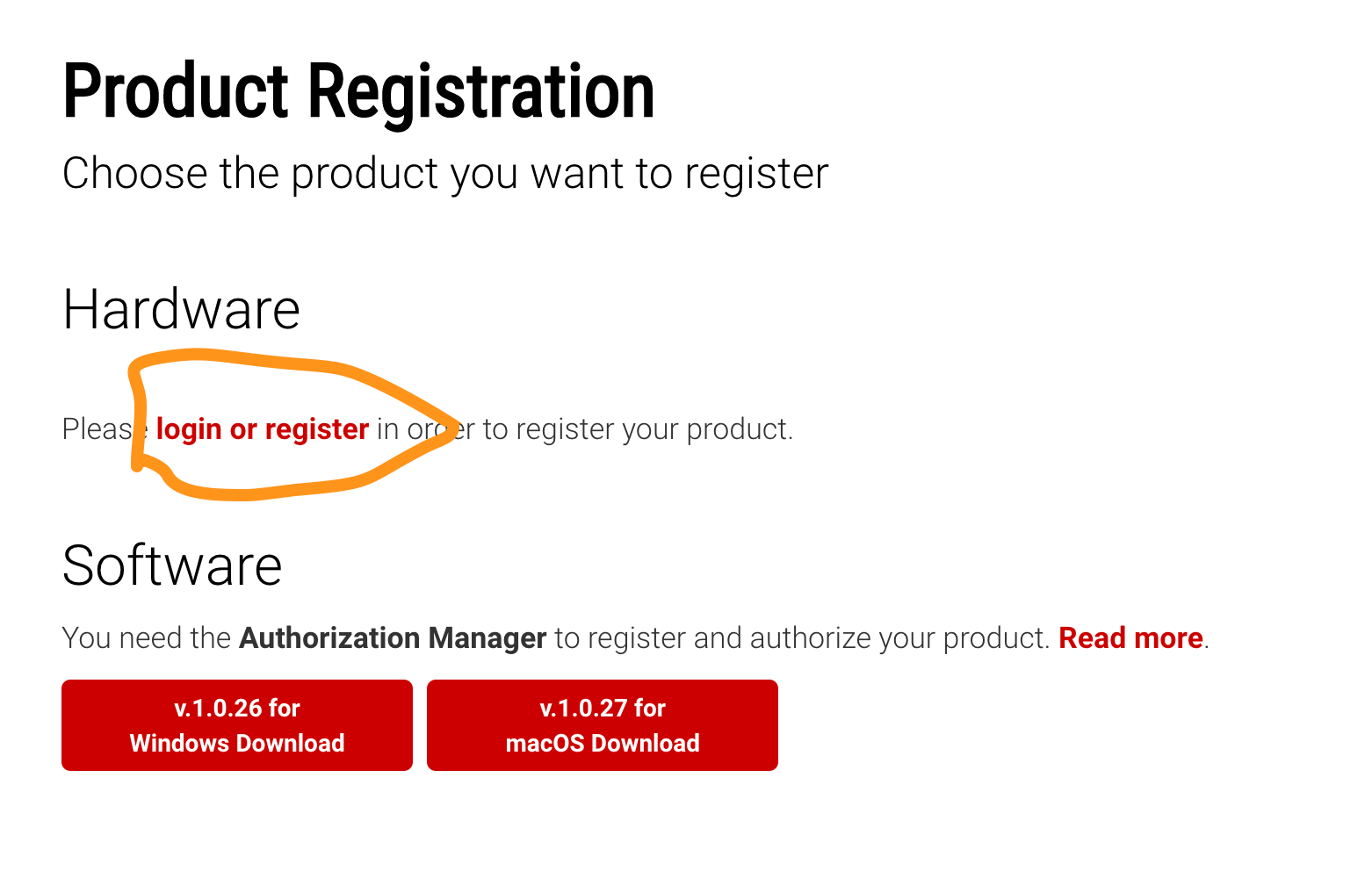Click the 'v.1.0.27 for' version text
The width and height of the screenshot is (1372, 871).
(x=603, y=708)
